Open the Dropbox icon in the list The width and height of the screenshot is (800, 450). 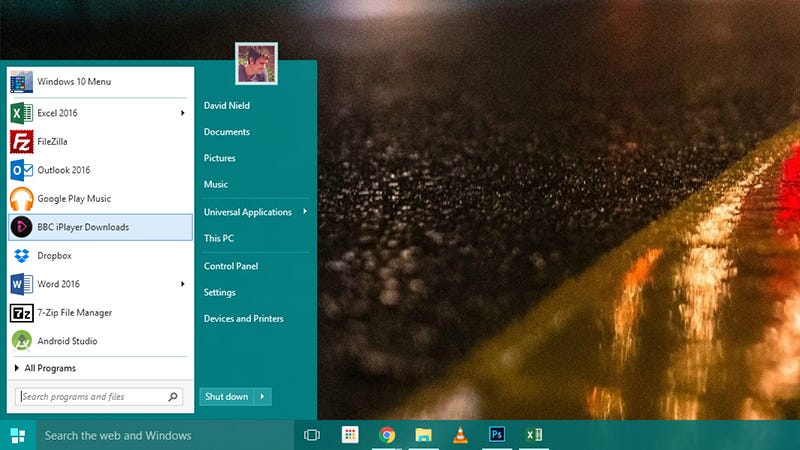pos(21,256)
